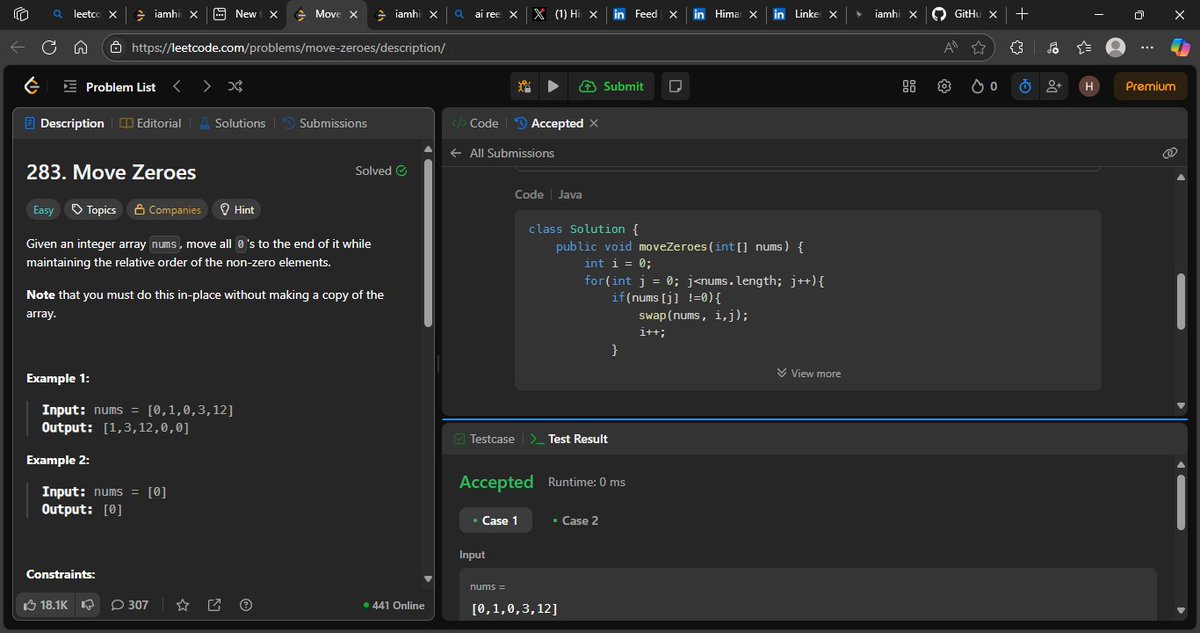This screenshot has width=1200, height=633.
Task: Open the profile avatar H
Action: click(1089, 87)
